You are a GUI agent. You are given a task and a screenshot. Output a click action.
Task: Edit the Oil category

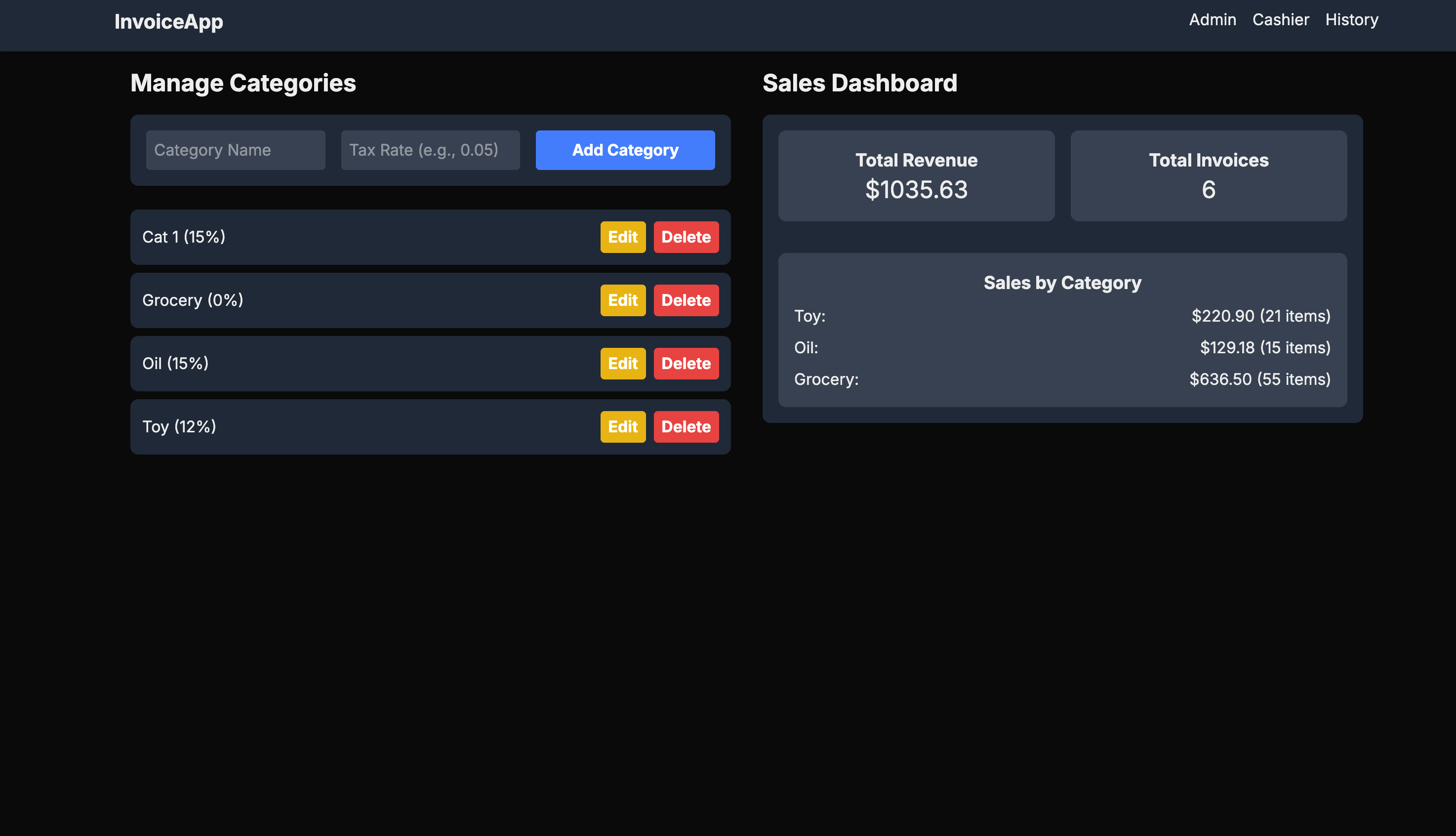(x=623, y=364)
